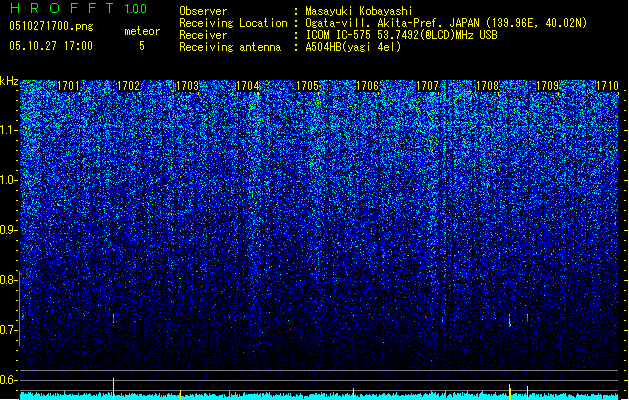Click the meteor echo just after 1708
This screenshot has height=400, width=629.
pos(509,321)
